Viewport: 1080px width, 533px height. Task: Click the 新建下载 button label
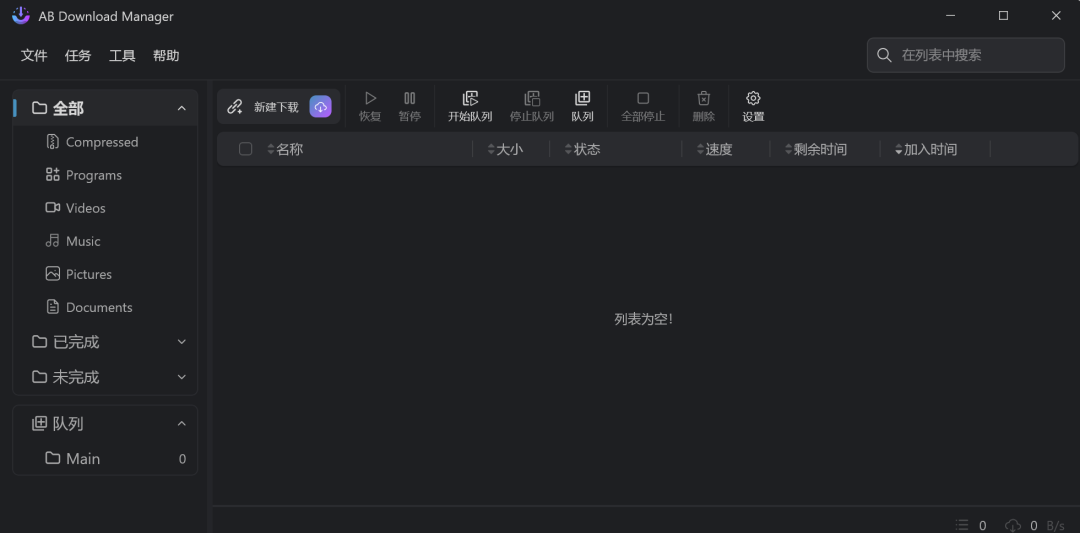click(276, 107)
